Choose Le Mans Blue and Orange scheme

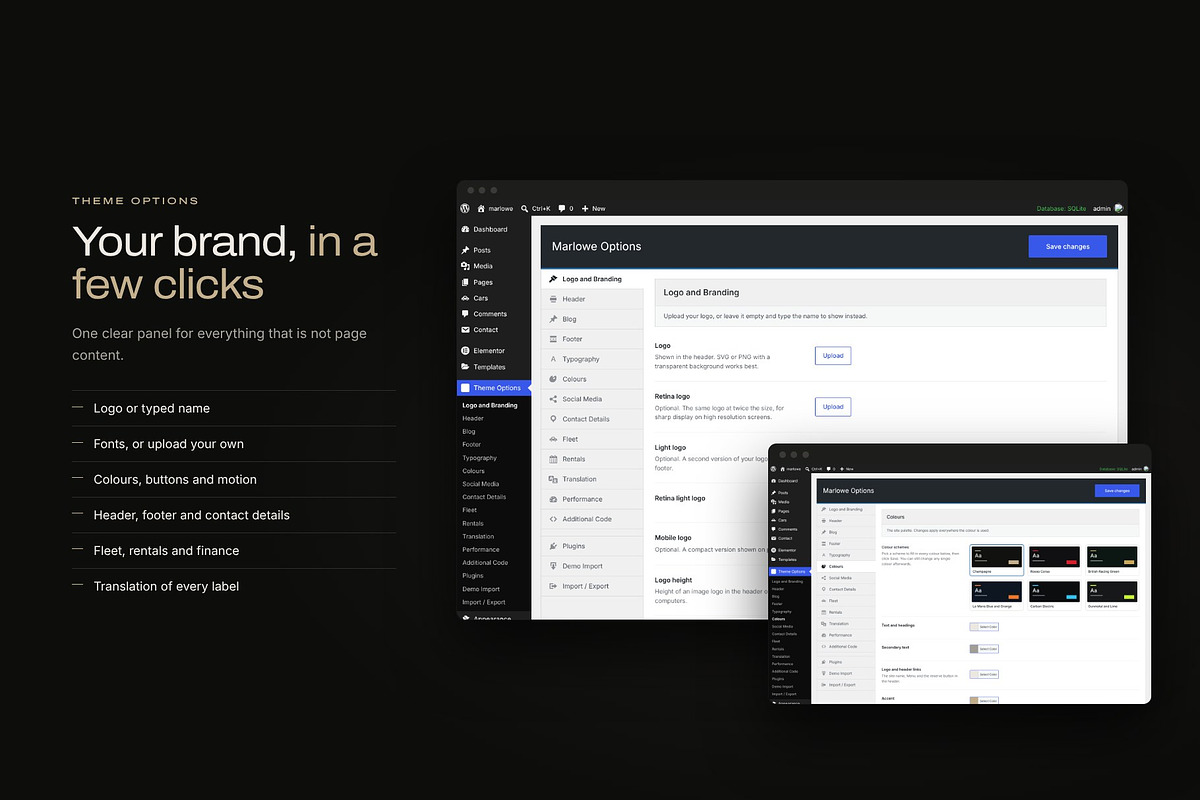[997, 595]
